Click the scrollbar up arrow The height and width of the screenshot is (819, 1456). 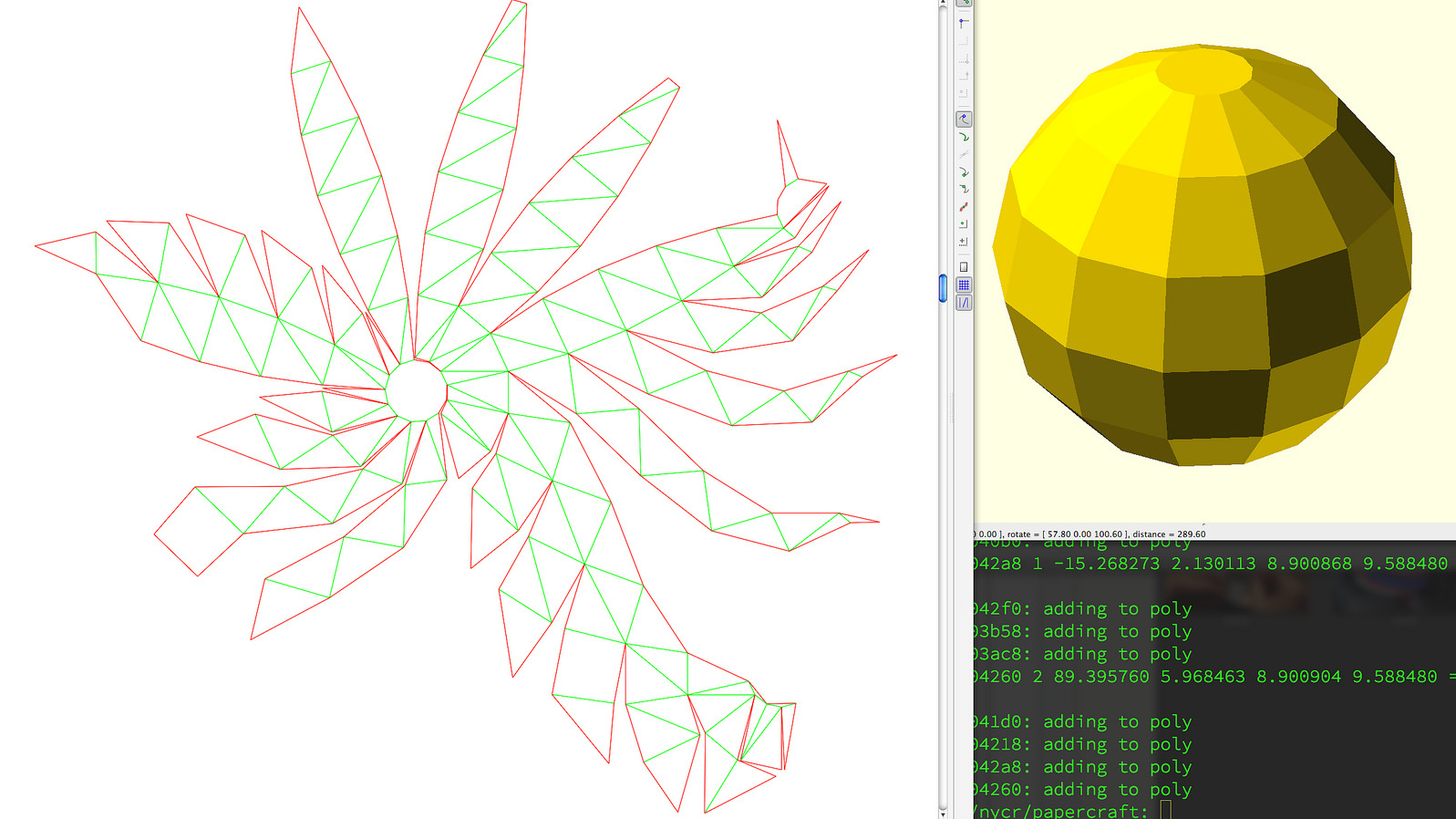[x=943, y=4]
